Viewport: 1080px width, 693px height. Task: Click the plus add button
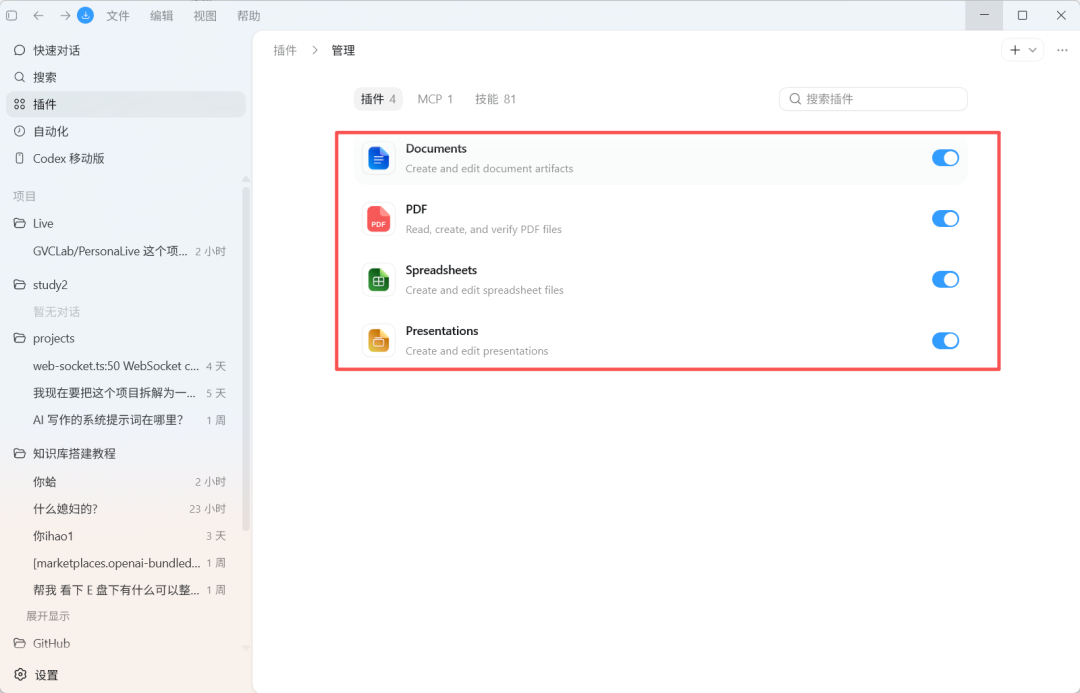pyautogui.click(x=1015, y=50)
